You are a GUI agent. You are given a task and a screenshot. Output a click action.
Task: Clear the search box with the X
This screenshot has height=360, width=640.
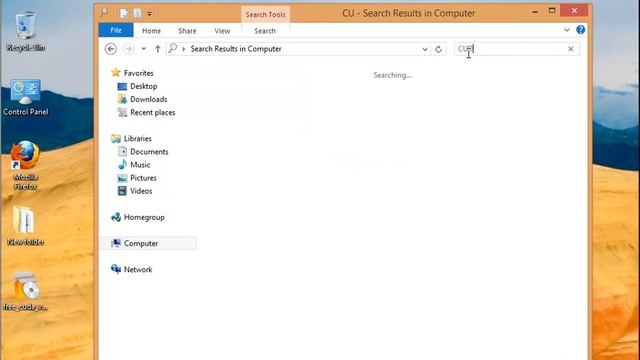(x=571, y=49)
